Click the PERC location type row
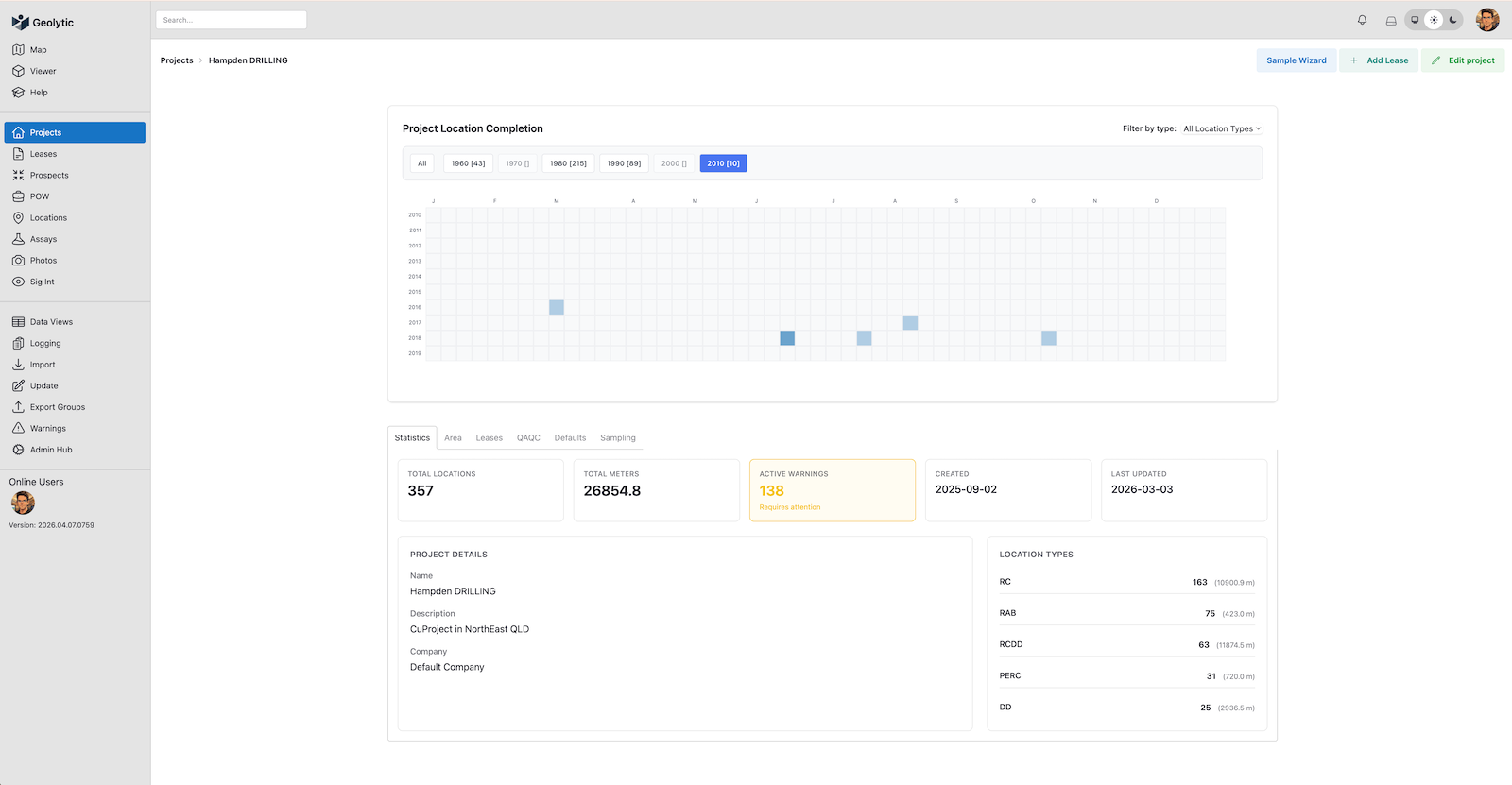The height and width of the screenshot is (785, 1512). (x=1127, y=675)
